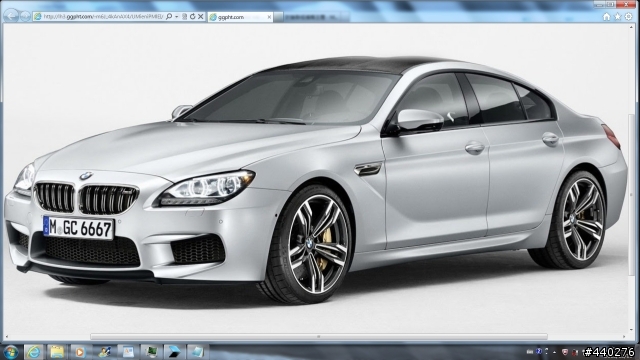
Task: Click the ggpht.com address bar URL field
Action: [x=103, y=17]
